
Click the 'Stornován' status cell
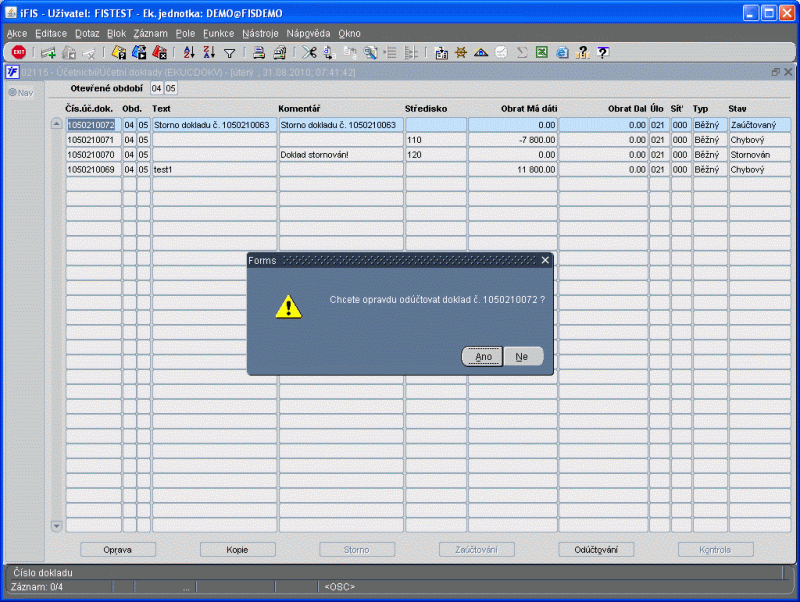[760, 155]
